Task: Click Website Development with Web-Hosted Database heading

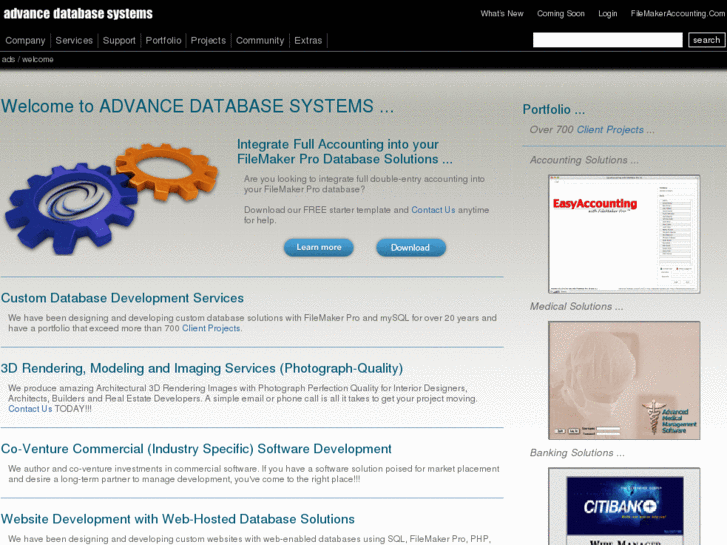Action: pos(178,519)
